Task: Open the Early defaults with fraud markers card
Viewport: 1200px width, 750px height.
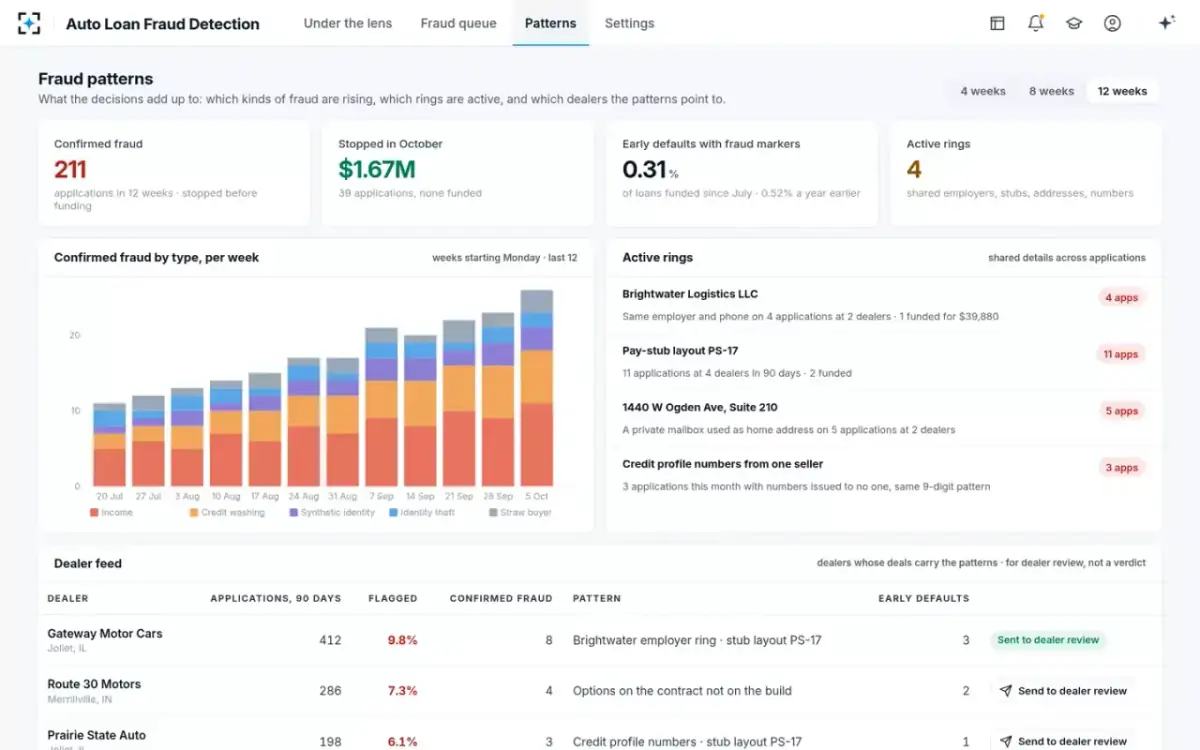Action: tap(741, 173)
